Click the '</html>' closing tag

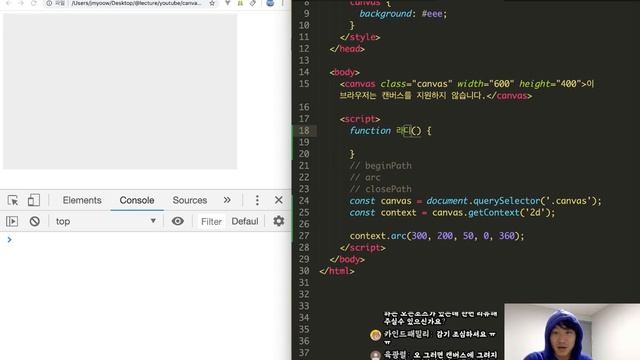(337, 271)
